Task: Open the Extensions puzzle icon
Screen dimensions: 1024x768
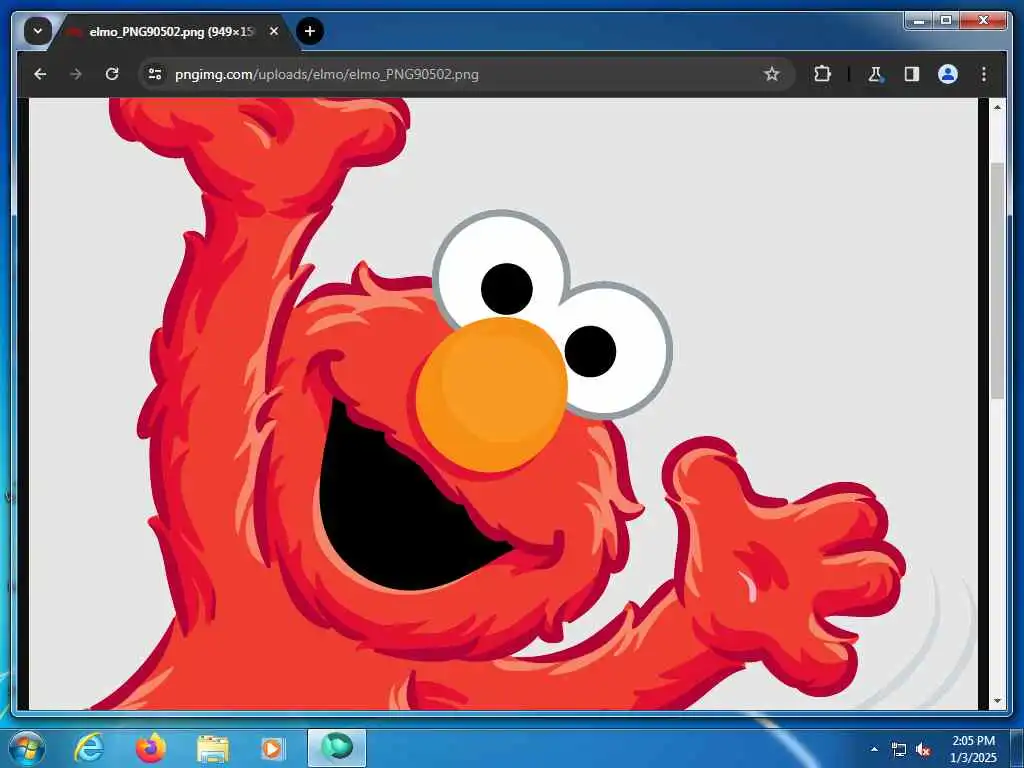Action: tap(822, 74)
